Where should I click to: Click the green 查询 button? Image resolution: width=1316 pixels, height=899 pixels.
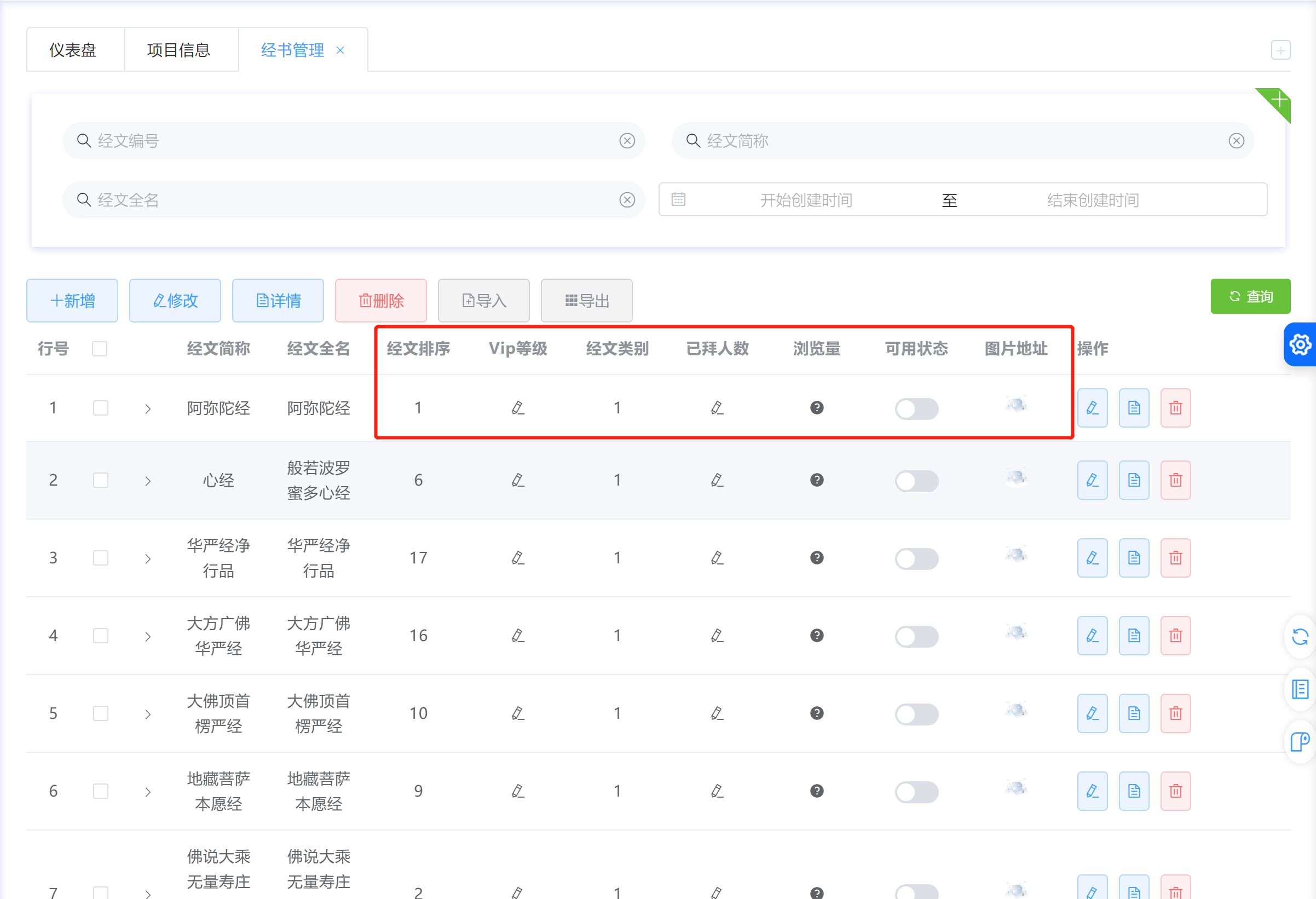(1250, 296)
